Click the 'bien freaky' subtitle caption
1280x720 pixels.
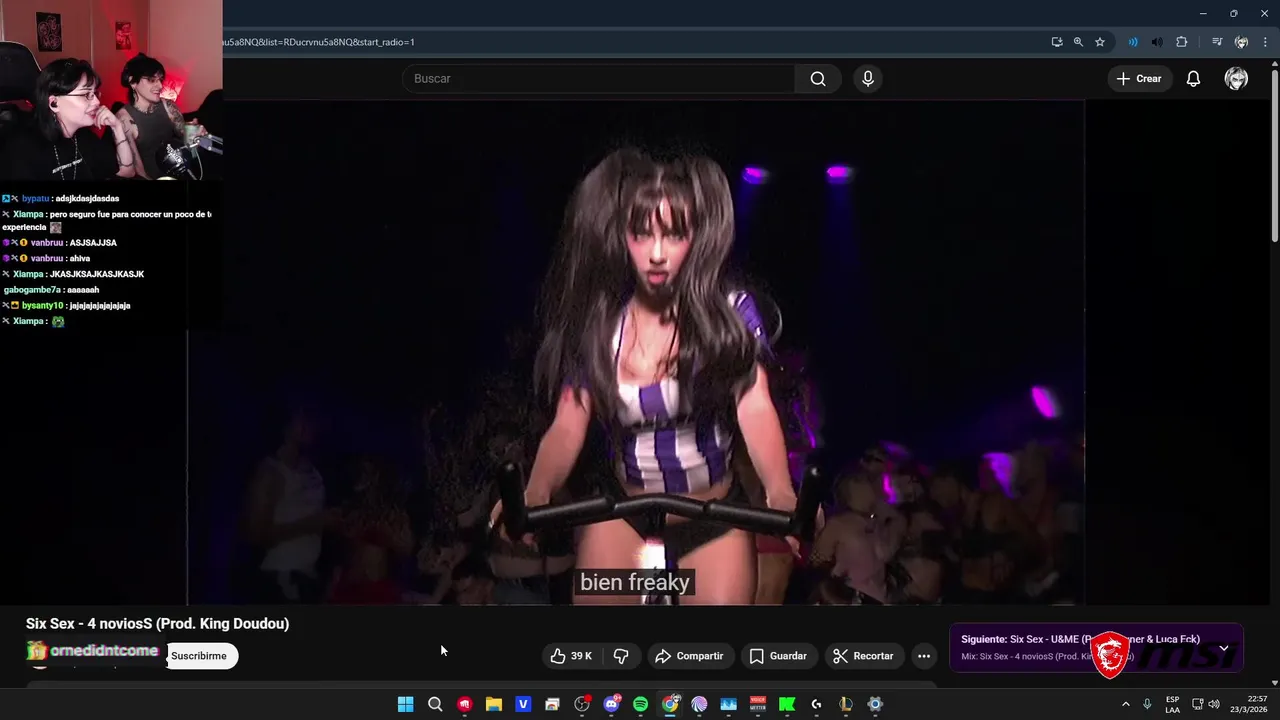pyautogui.click(x=635, y=582)
